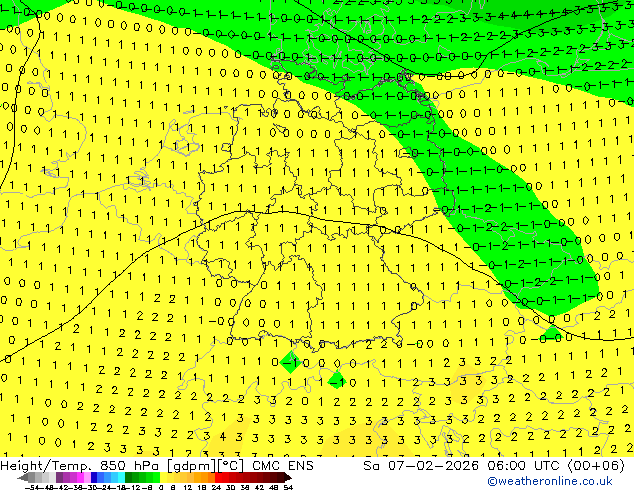Click the "24" label beneath the color legend
Image resolution: width=634 pixels, height=490 pixels.
pos(216,488)
